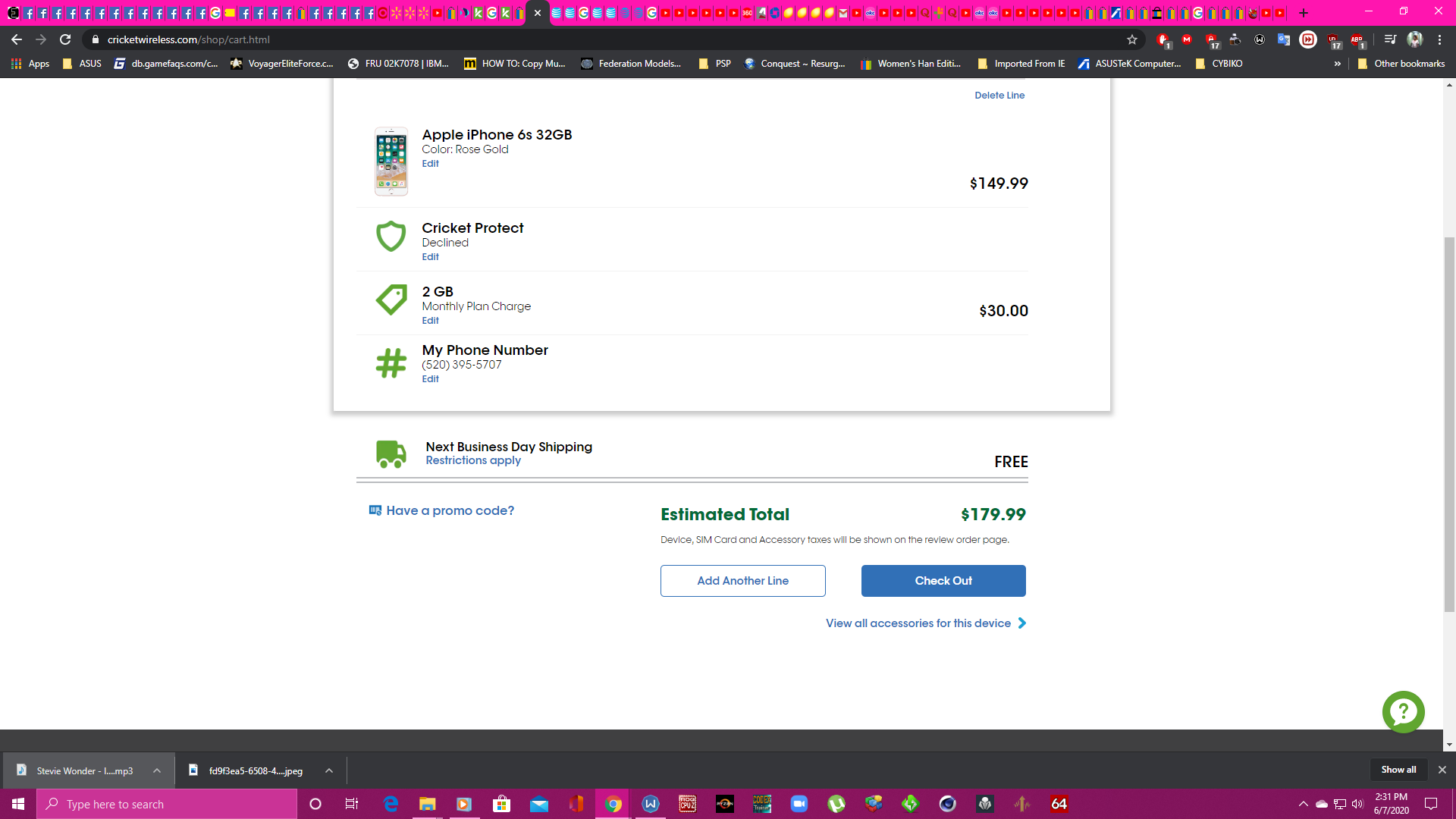This screenshot has width=1456, height=819.
Task: Click the browser profile avatar photo
Action: 1417,39
